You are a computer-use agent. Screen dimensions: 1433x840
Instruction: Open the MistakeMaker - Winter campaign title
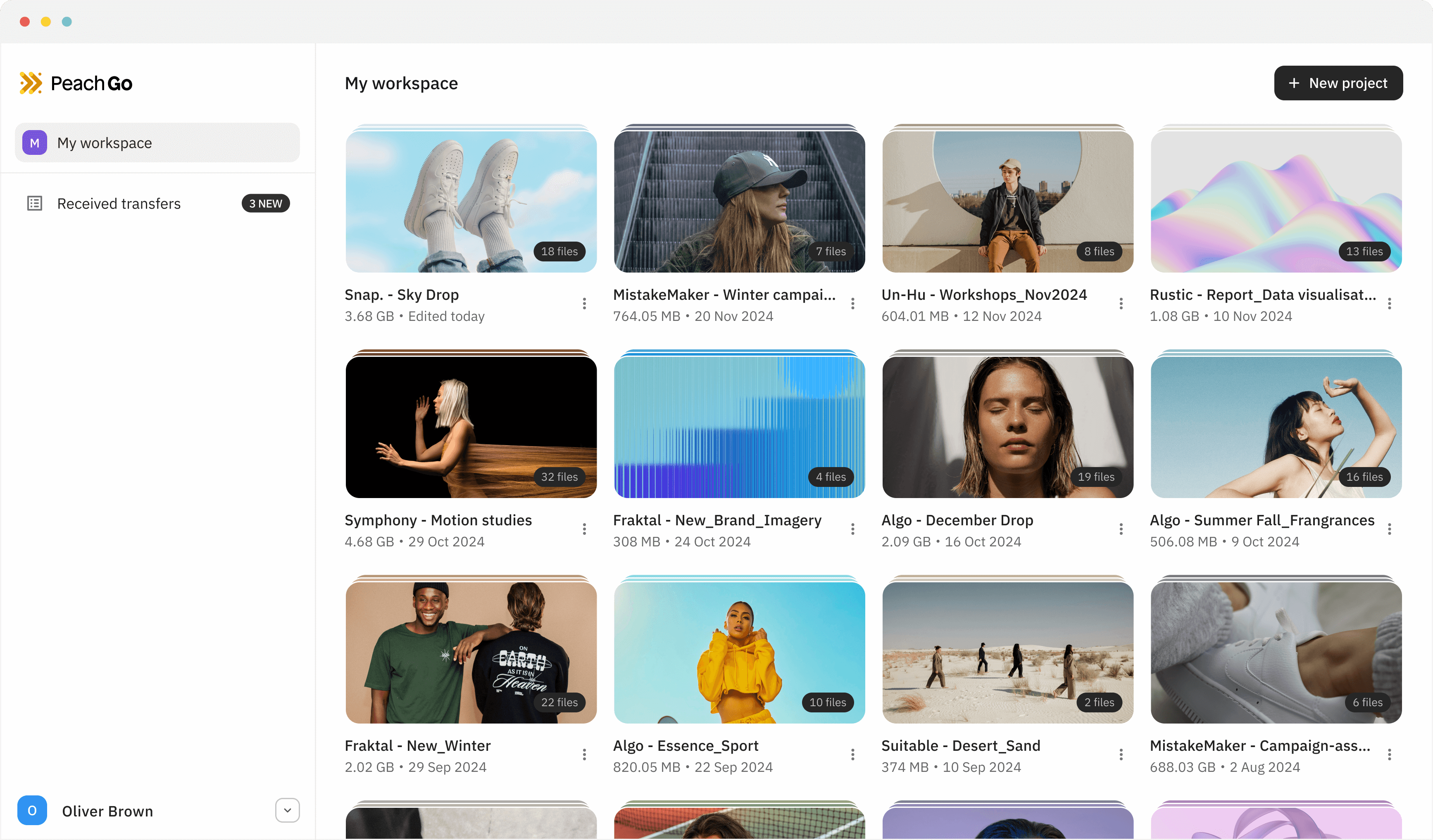pyautogui.click(x=724, y=294)
